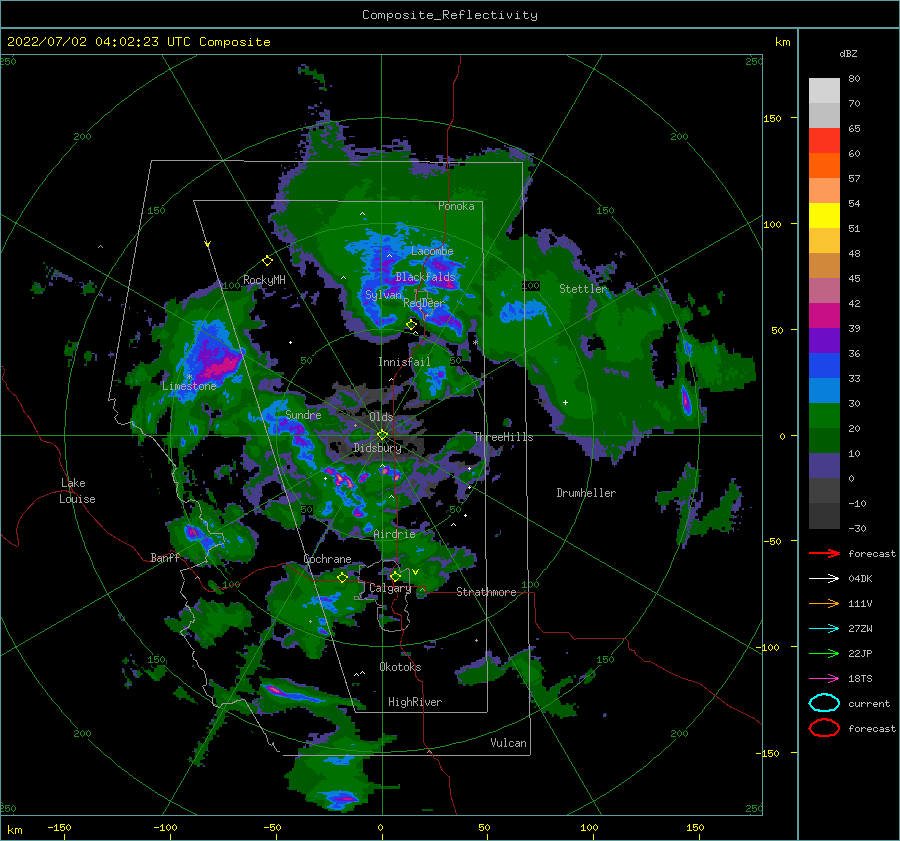900x841 pixels.
Task: Click the Limestone label
Action: [189, 386]
